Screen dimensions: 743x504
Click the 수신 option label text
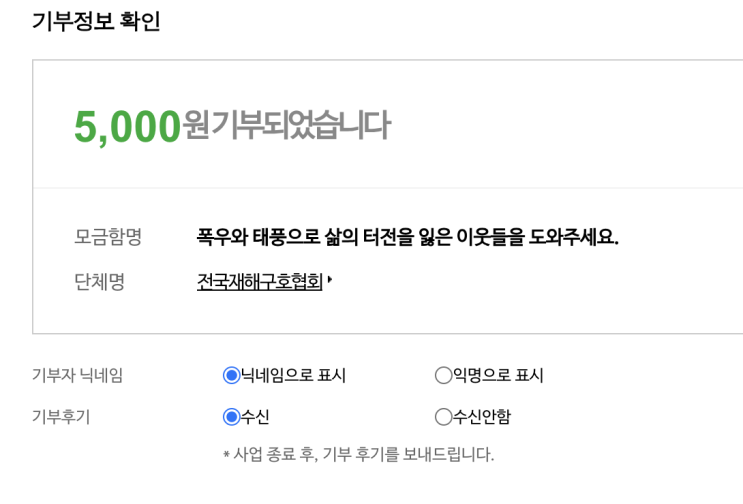255,417
